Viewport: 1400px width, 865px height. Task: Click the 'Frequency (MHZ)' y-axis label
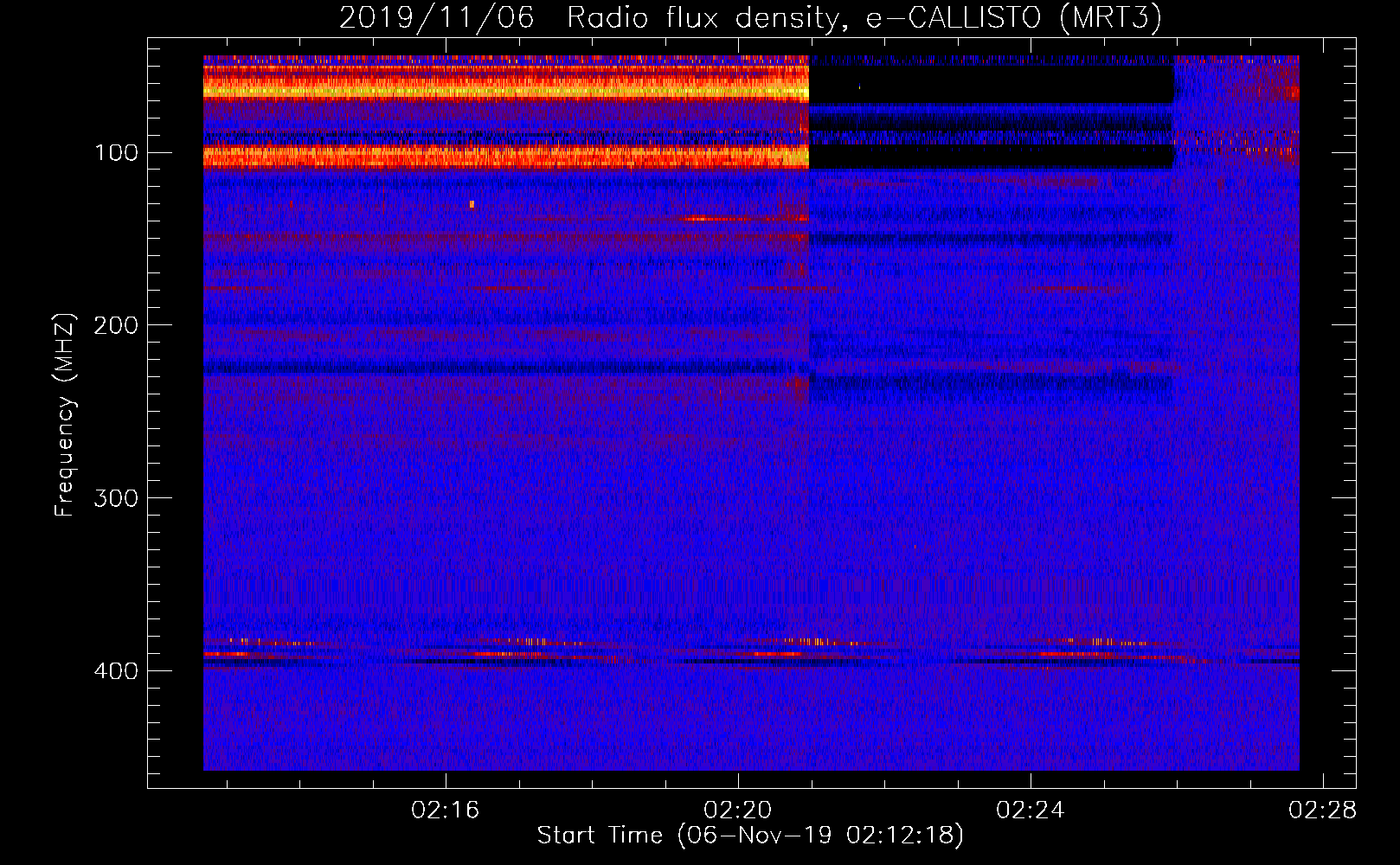[x=65, y=414]
